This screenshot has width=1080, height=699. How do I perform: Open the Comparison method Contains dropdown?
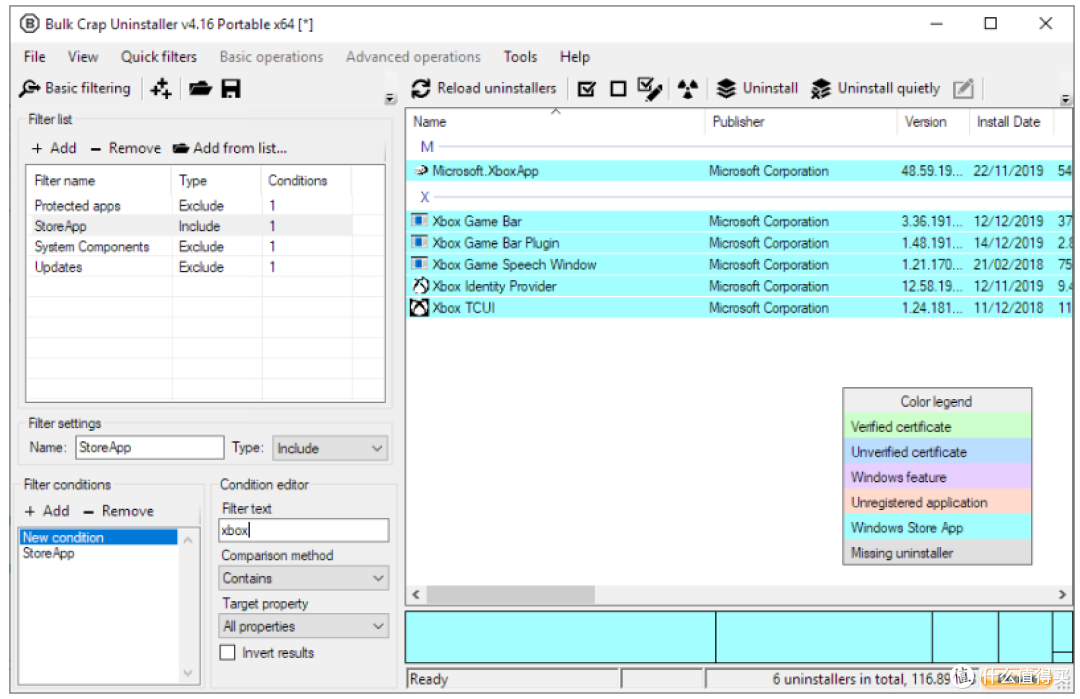click(303, 578)
